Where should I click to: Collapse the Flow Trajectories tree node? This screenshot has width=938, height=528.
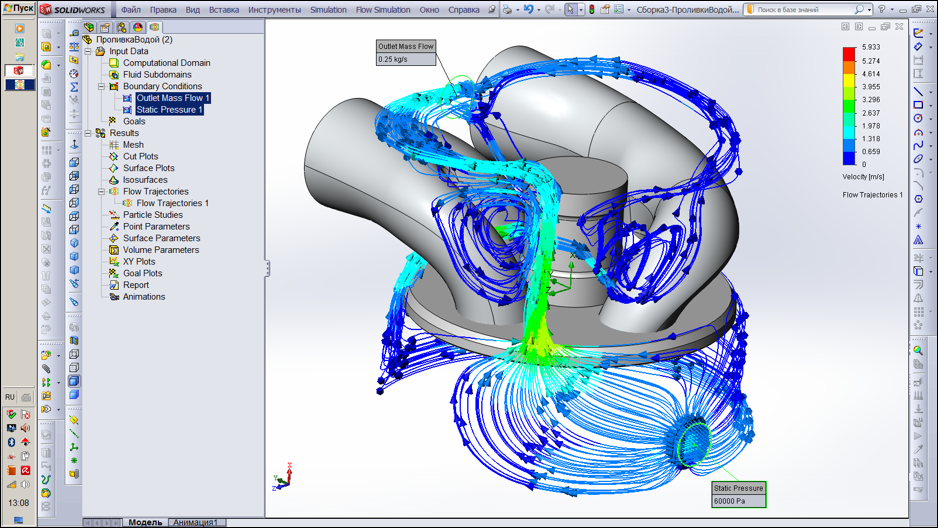(101, 192)
